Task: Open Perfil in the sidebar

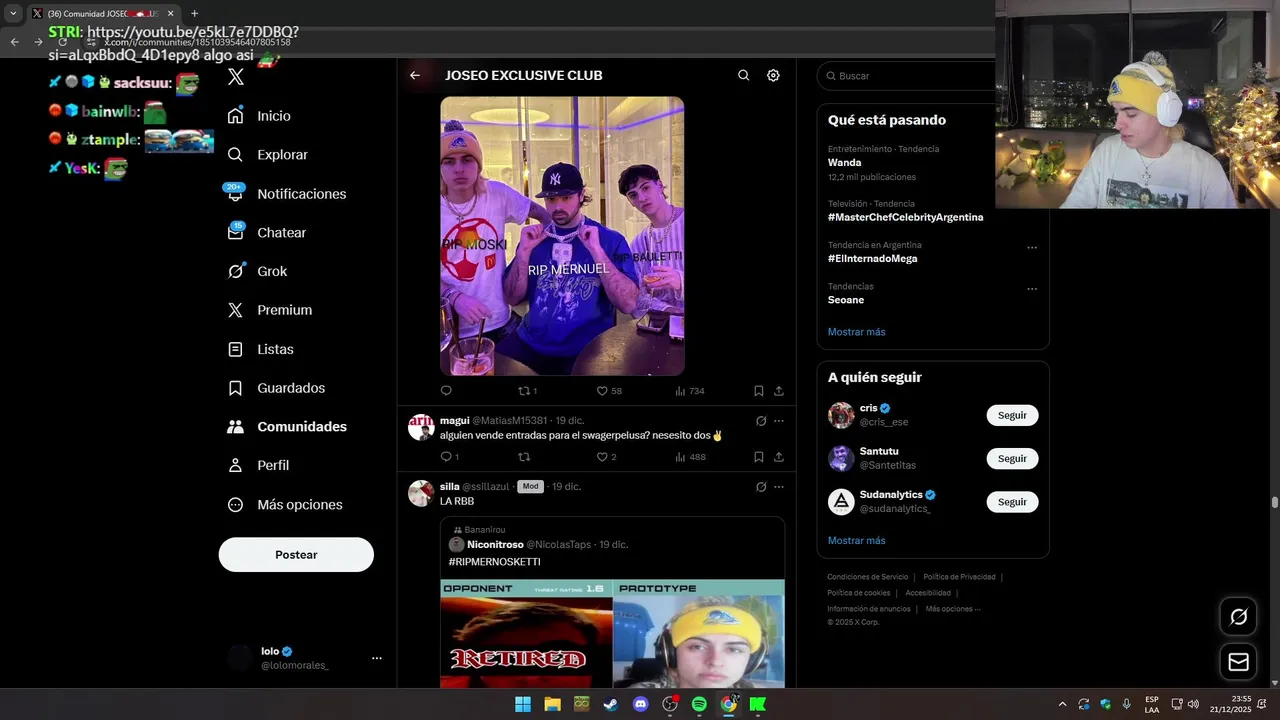Action: coord(259,466)
